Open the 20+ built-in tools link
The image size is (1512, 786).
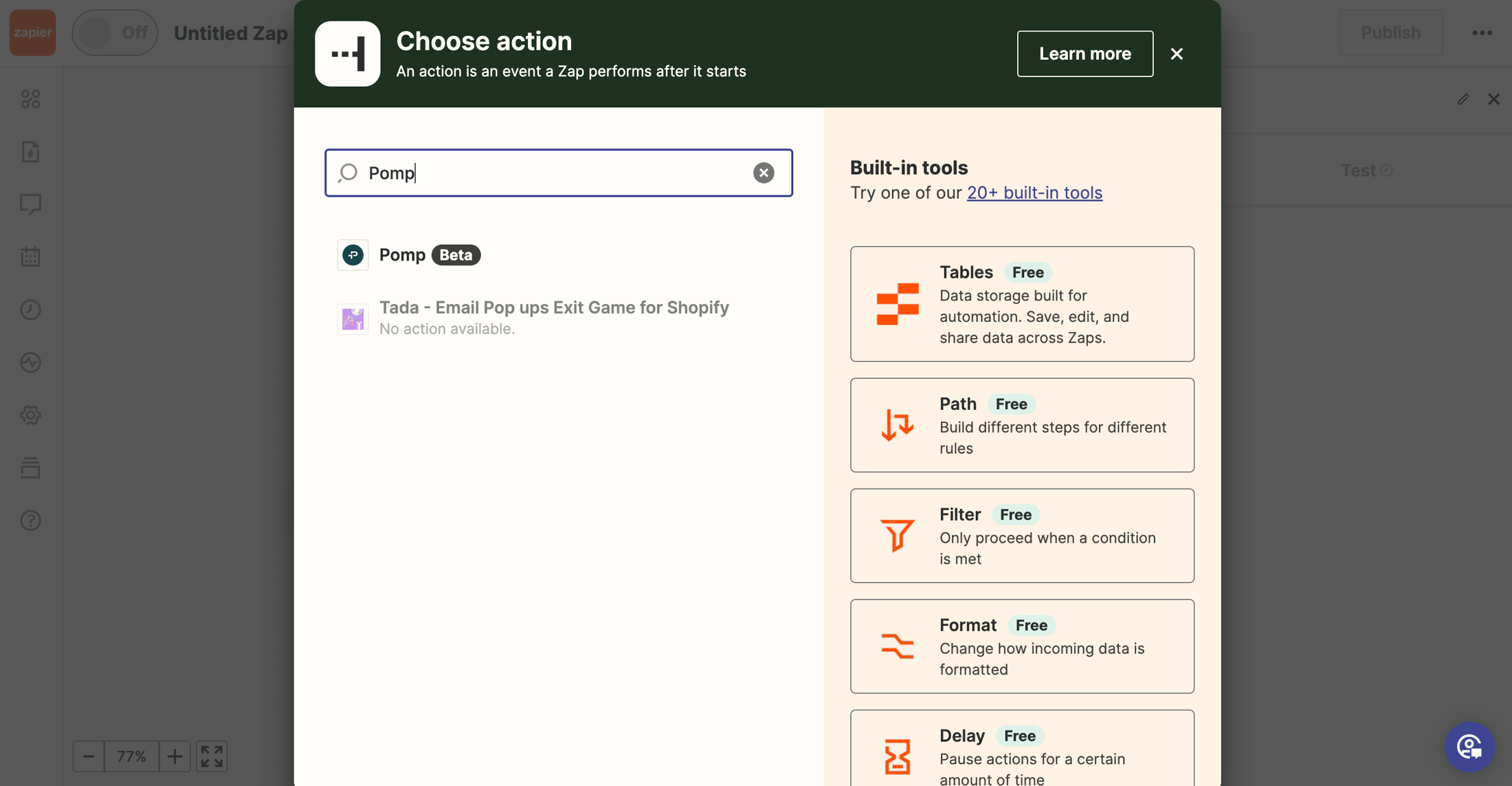pyautogui.click(x=1034, y=193)
